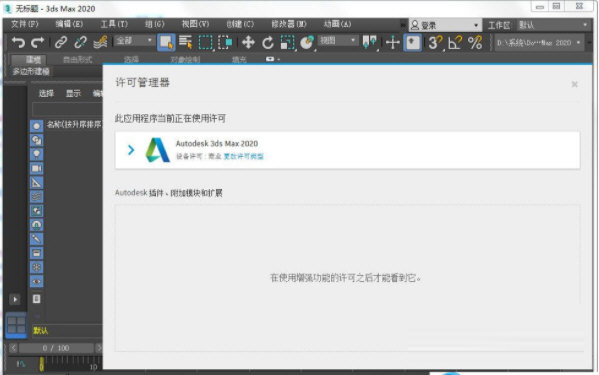Toggle display groups filter in explorer
The image size is (599, 375).
coord(36,210)
